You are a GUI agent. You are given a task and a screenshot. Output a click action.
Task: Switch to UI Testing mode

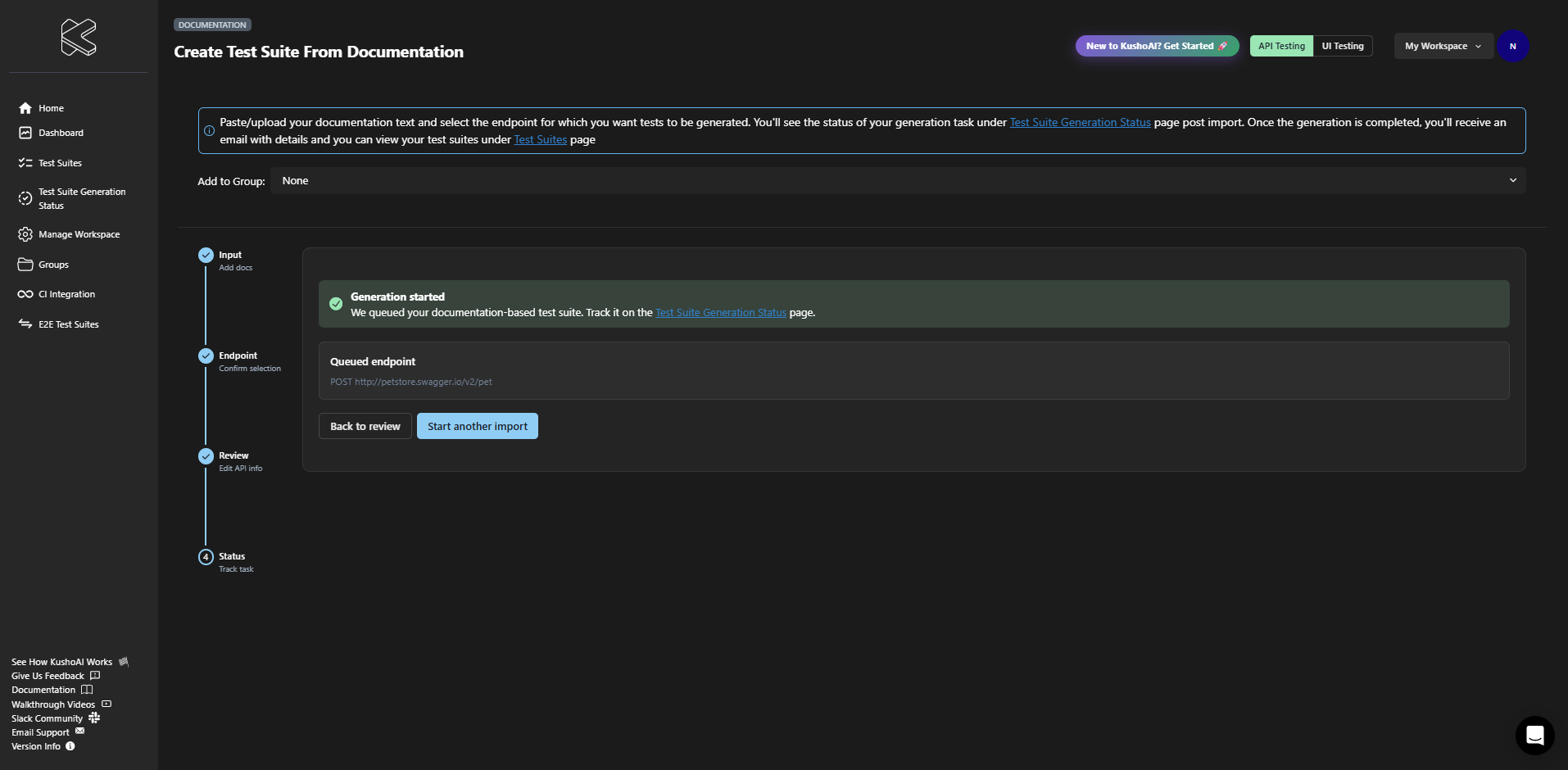click(1343, 46)
